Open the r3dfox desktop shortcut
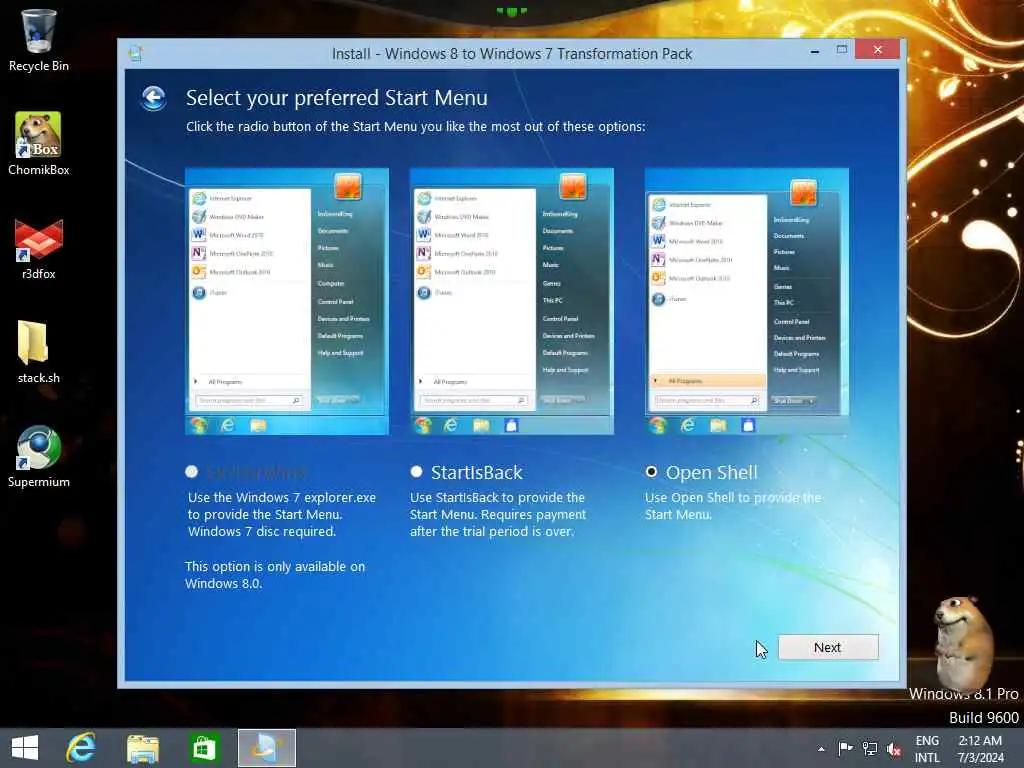 point(39,249)
